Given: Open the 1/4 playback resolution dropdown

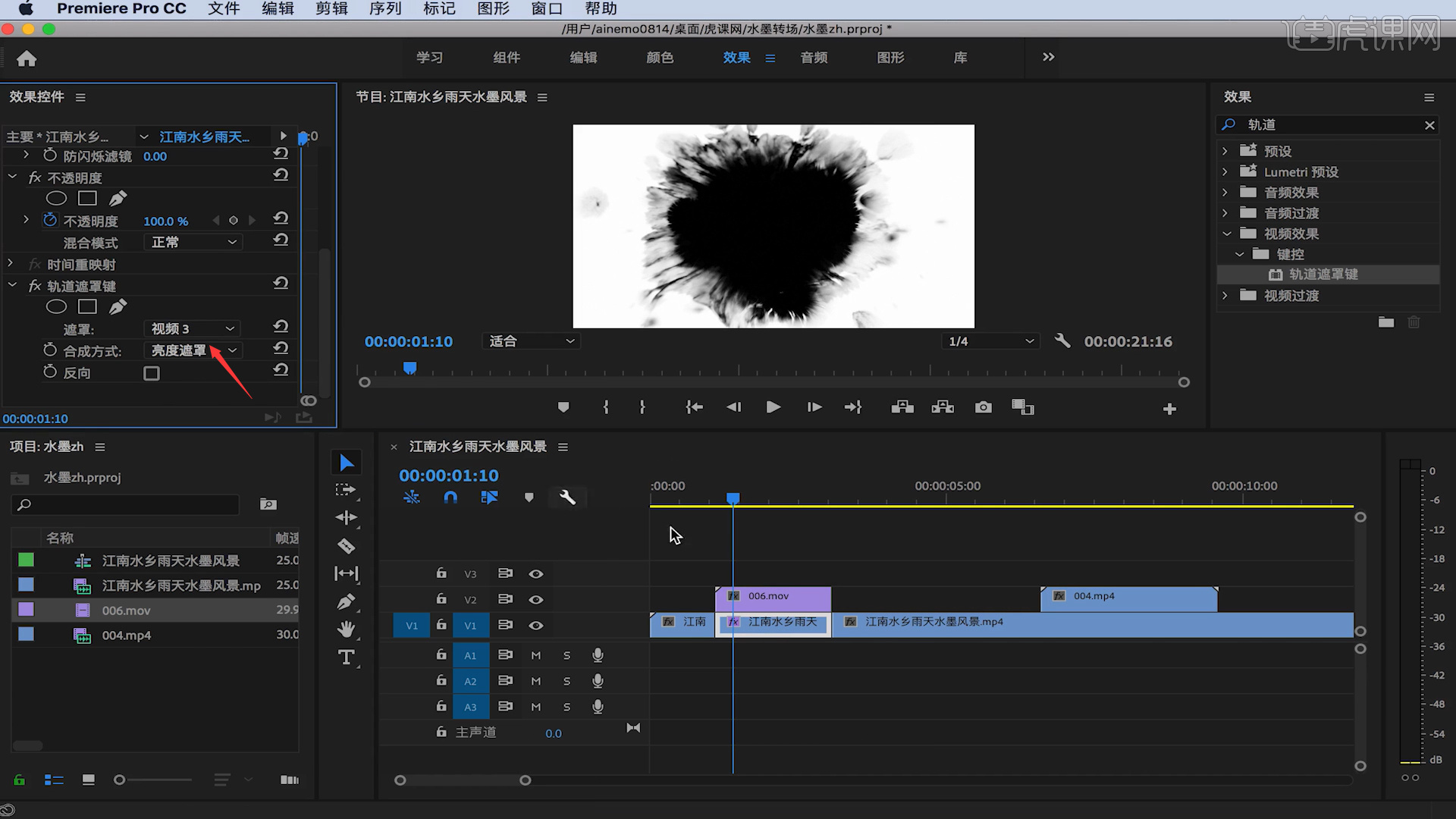Looking at the screenshot, I should tap(990, 341).
